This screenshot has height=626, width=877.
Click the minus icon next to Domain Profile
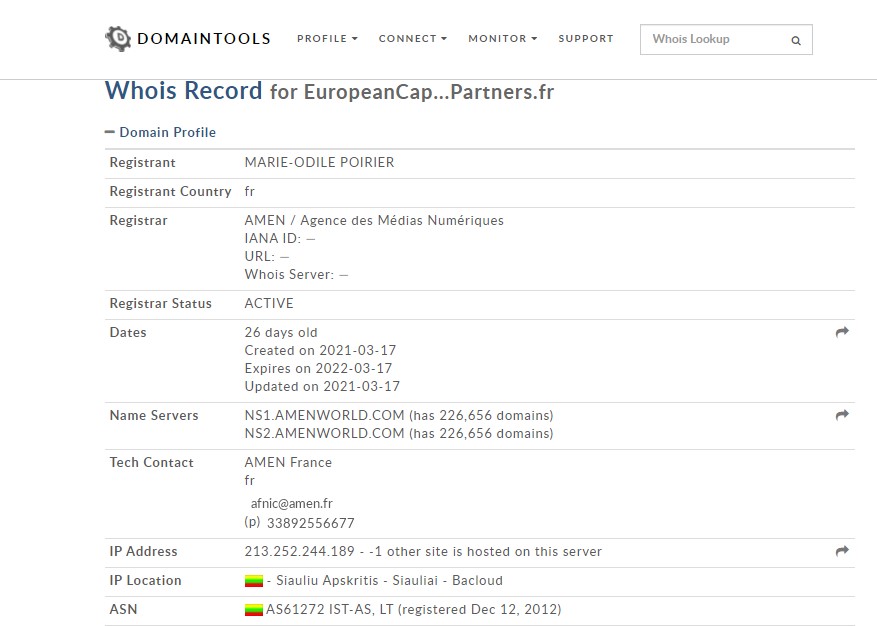coord(109,131)
